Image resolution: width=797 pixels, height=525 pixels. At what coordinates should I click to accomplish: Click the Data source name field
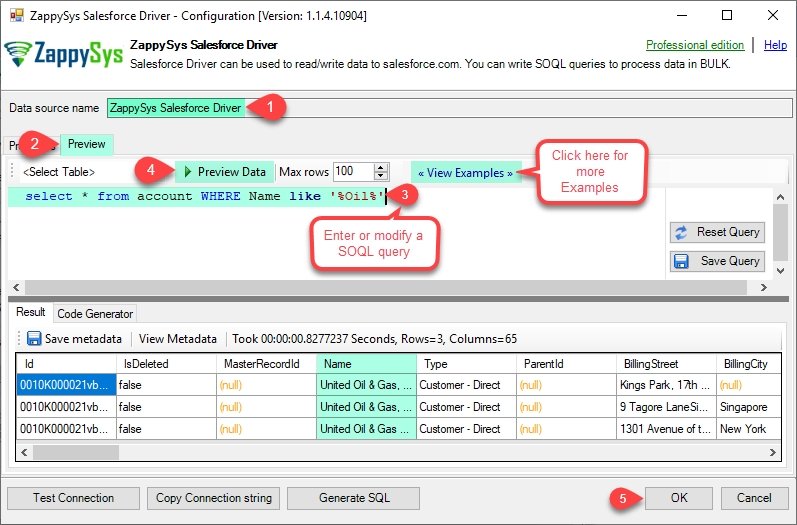coord(449,108)
